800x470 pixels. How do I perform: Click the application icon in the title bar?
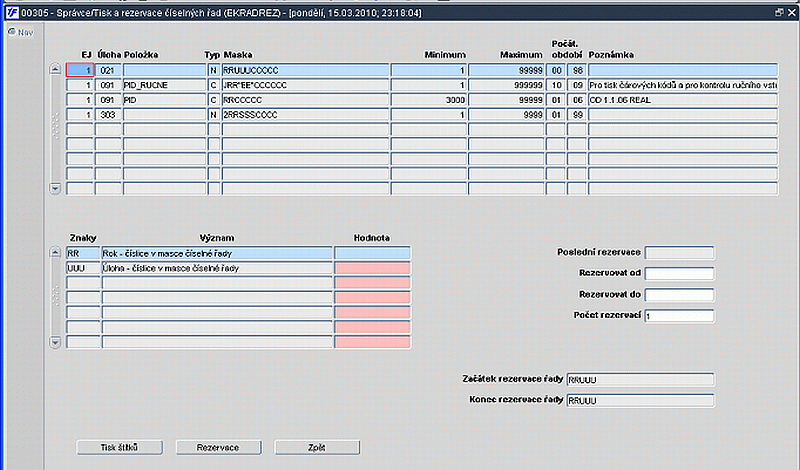(12, 13)
